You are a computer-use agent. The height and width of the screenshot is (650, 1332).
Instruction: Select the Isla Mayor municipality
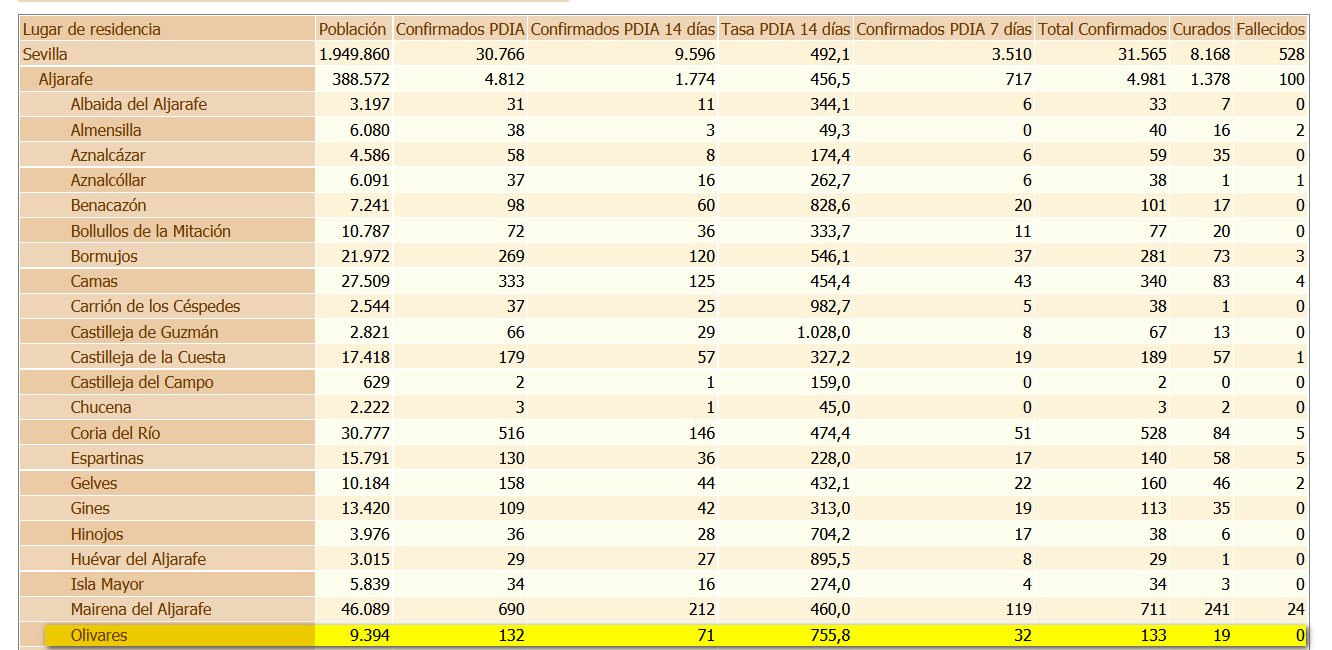coord(107,584)
